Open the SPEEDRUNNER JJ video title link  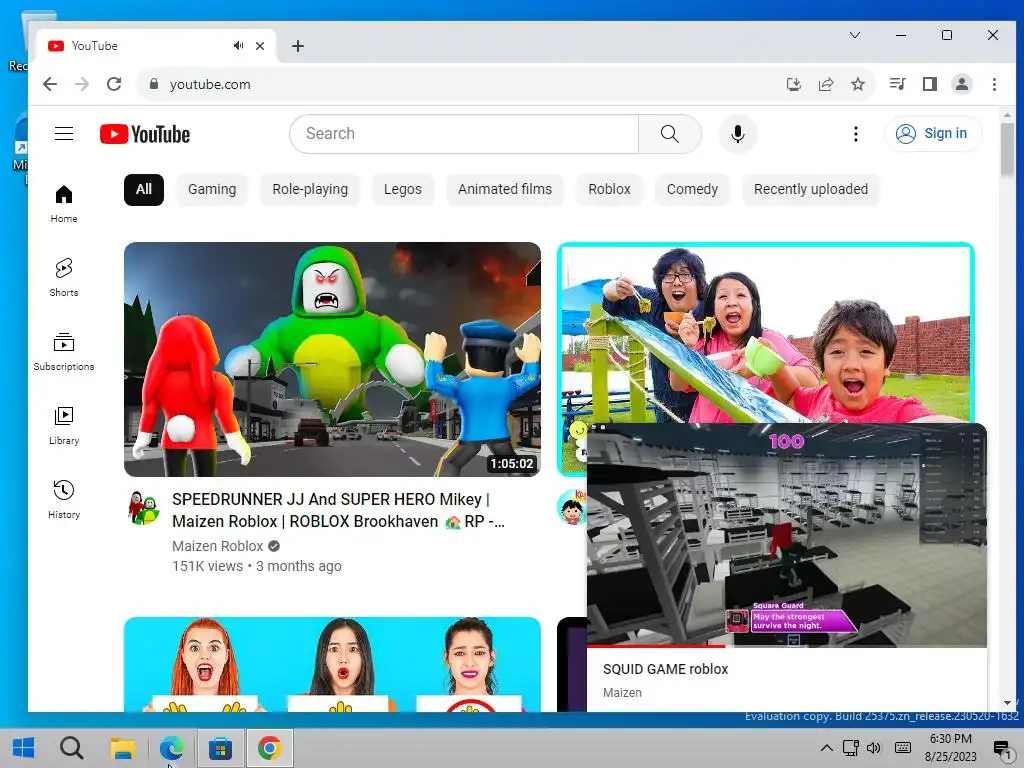tap(338, 510)
